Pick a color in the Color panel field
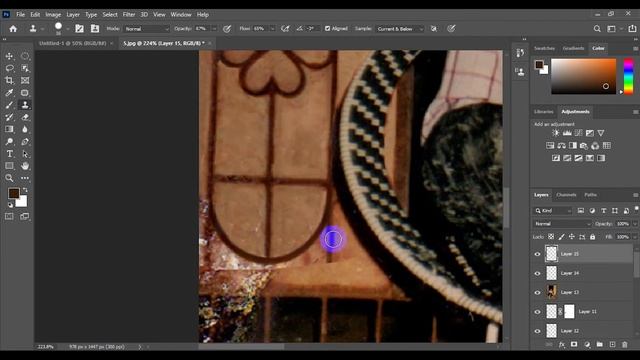Image resolution: width=640 pixels, height=360 pixels. [x=583, y=76]
